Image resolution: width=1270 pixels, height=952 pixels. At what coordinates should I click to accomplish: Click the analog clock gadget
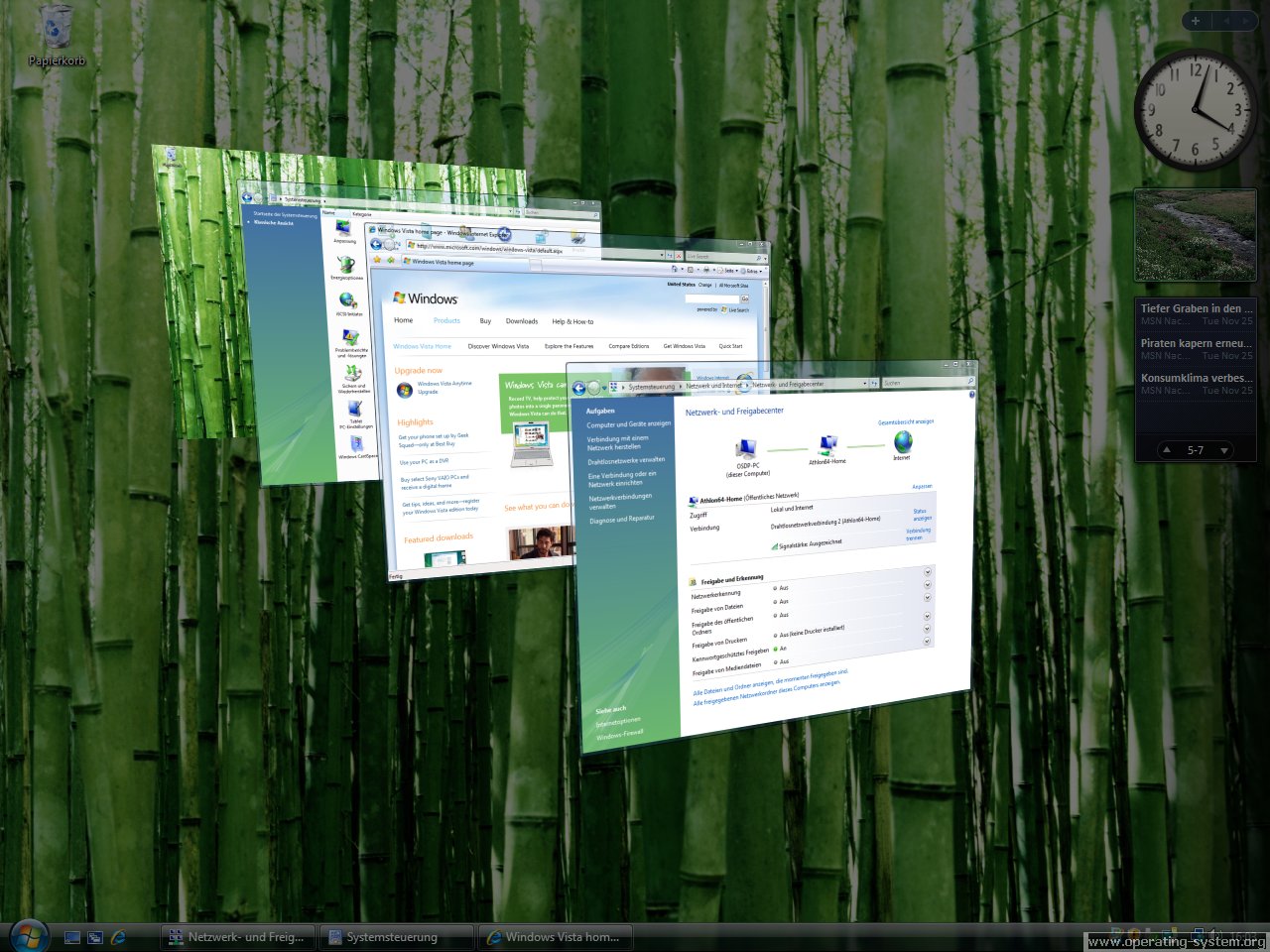point(1196,110)
